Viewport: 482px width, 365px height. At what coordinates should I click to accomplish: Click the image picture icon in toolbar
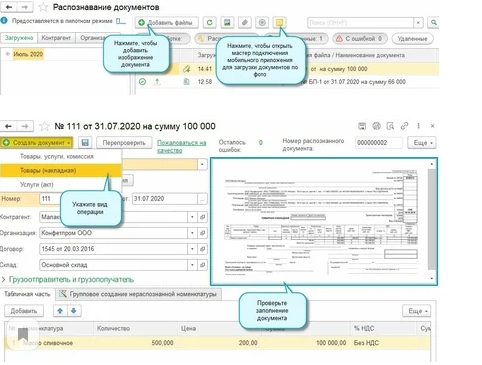tap(227, 22)
